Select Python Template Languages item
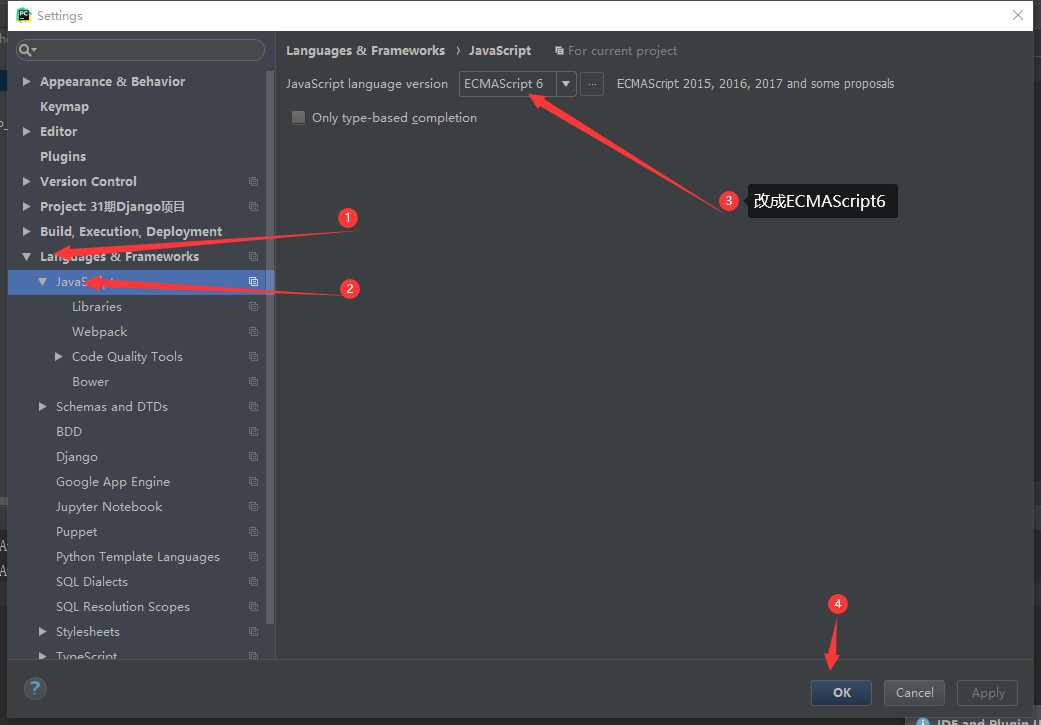The height and width of the screenshot is (725, 1041). click(138, 557)
